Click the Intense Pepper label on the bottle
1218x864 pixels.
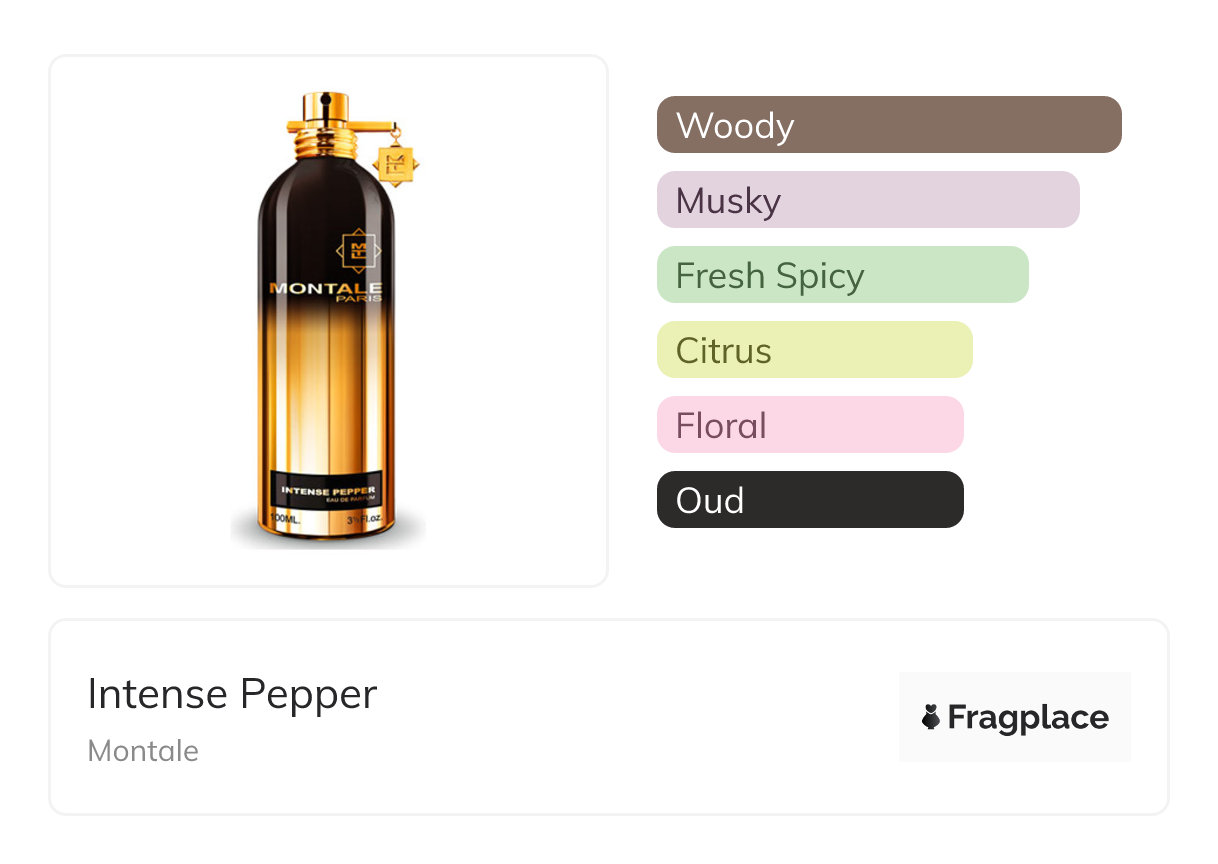coord(328,491)
